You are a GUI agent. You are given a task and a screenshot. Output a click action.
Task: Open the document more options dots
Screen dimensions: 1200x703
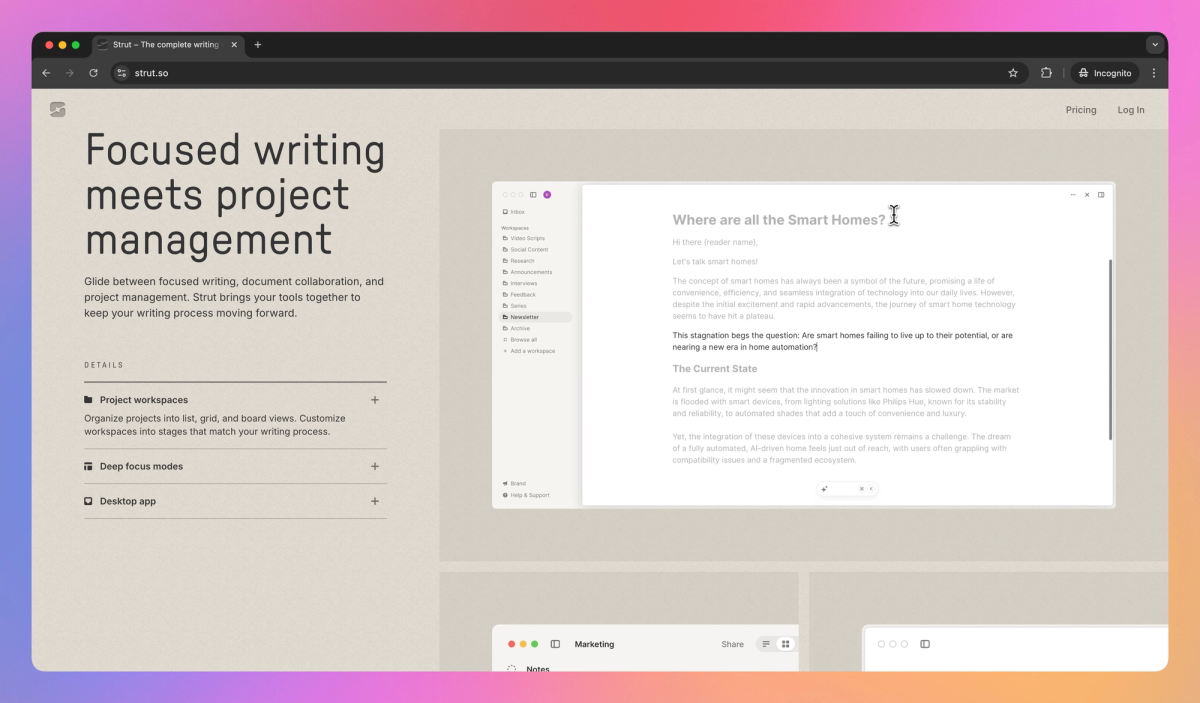click(x=1073, y=195)
